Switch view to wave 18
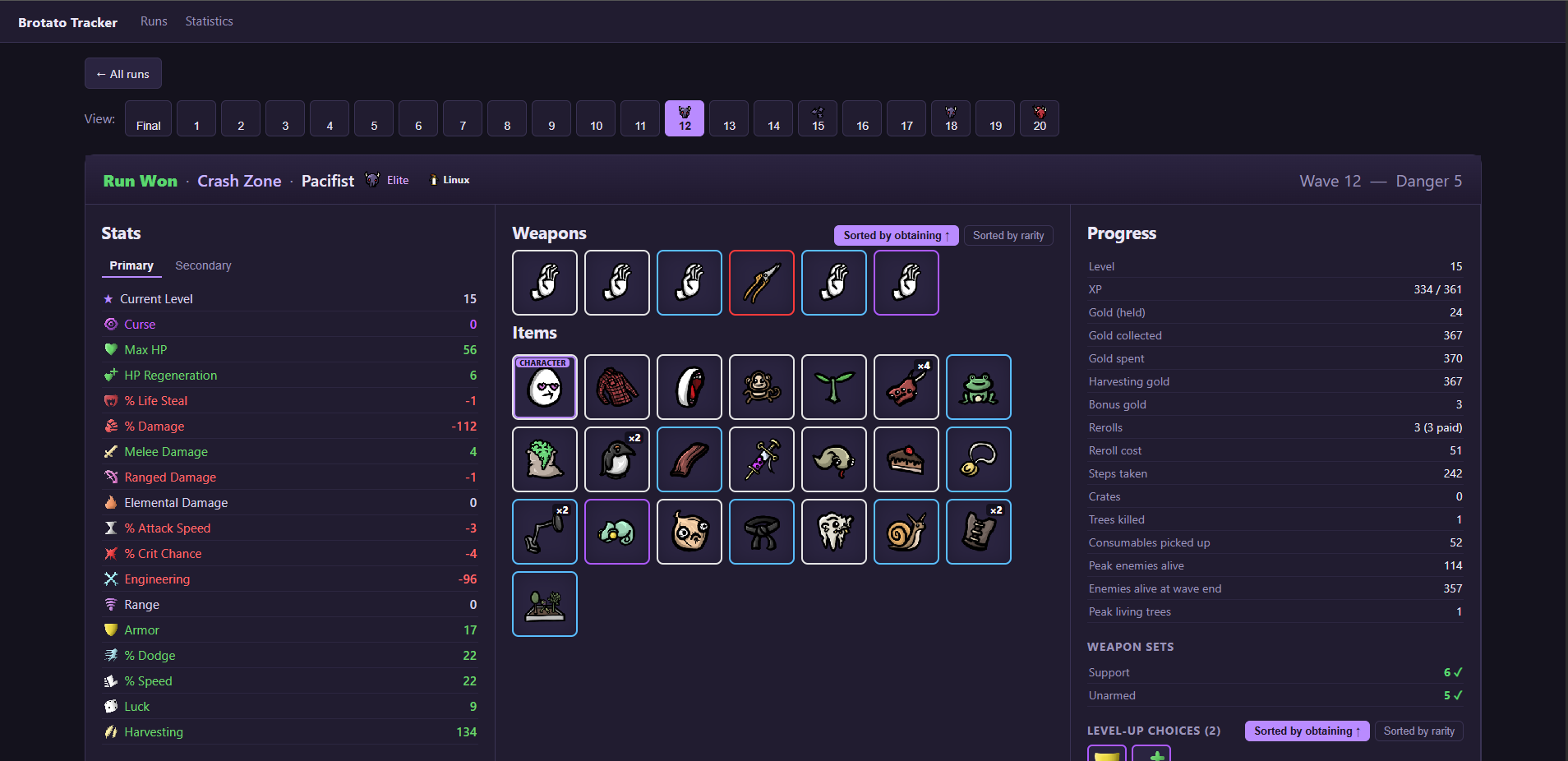This screenshot has width=1568, height=761. 951,118
